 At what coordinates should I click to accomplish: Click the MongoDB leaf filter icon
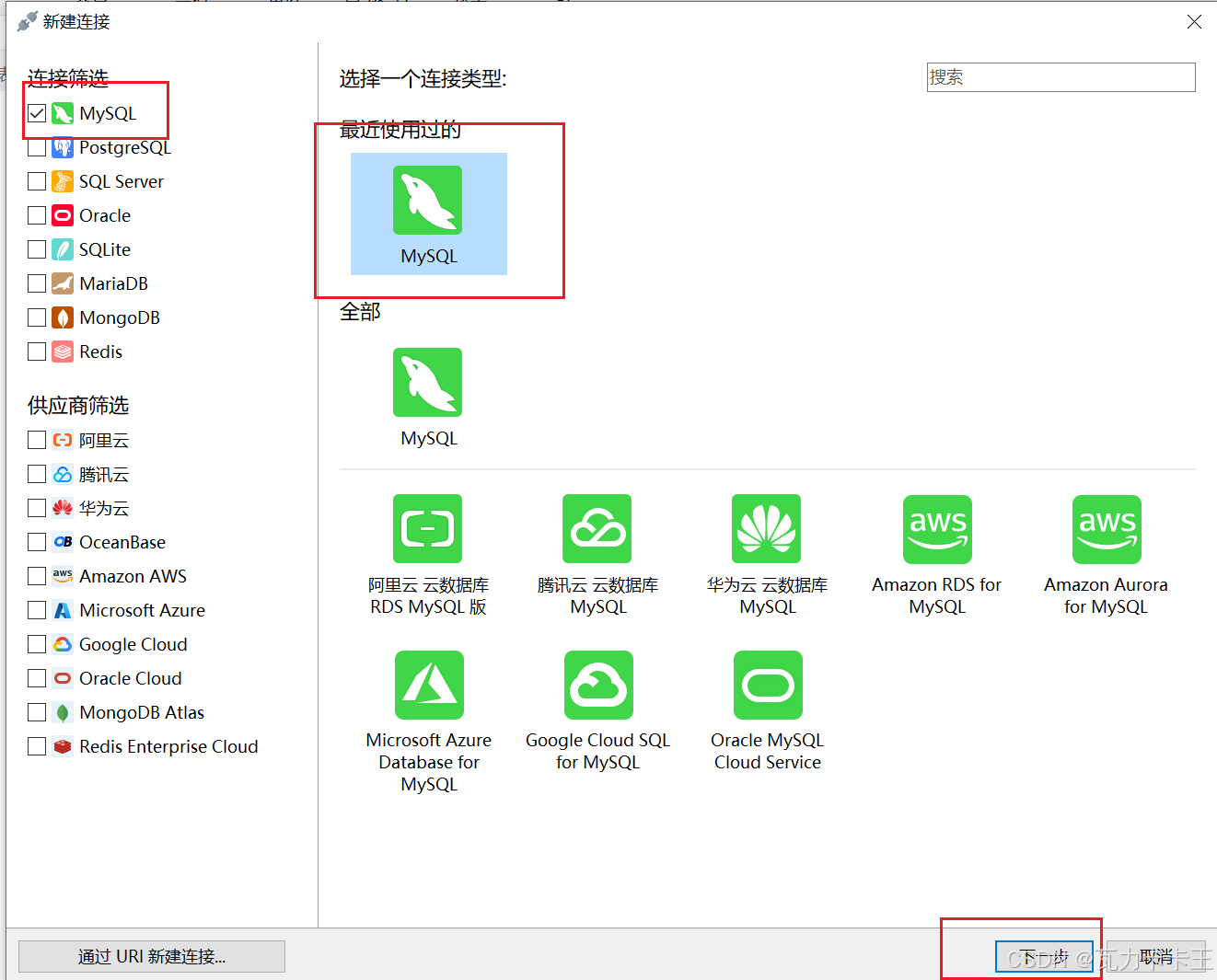[63, 317]
